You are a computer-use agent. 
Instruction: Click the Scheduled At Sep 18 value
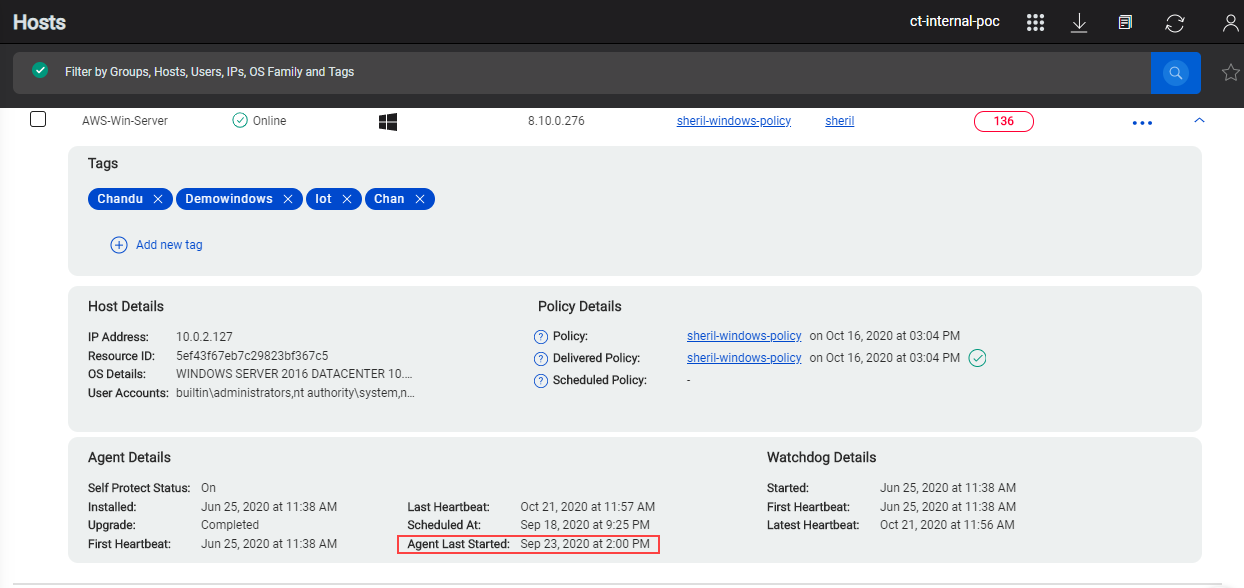pos(585,525)
